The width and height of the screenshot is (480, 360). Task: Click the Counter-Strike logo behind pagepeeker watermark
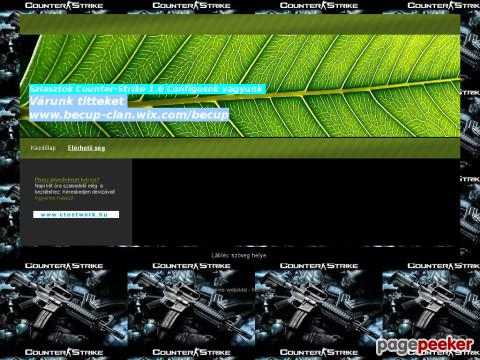pos(443,352)
